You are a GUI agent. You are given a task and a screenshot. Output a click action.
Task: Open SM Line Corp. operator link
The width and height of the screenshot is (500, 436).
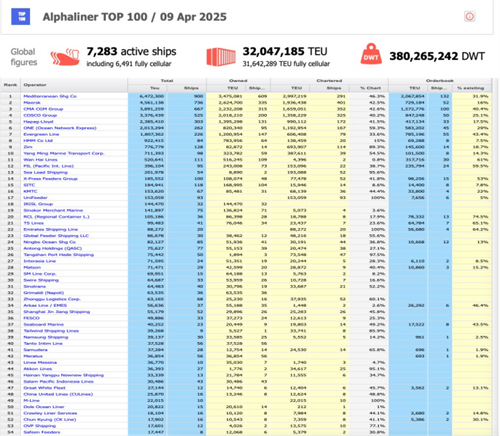40,273
